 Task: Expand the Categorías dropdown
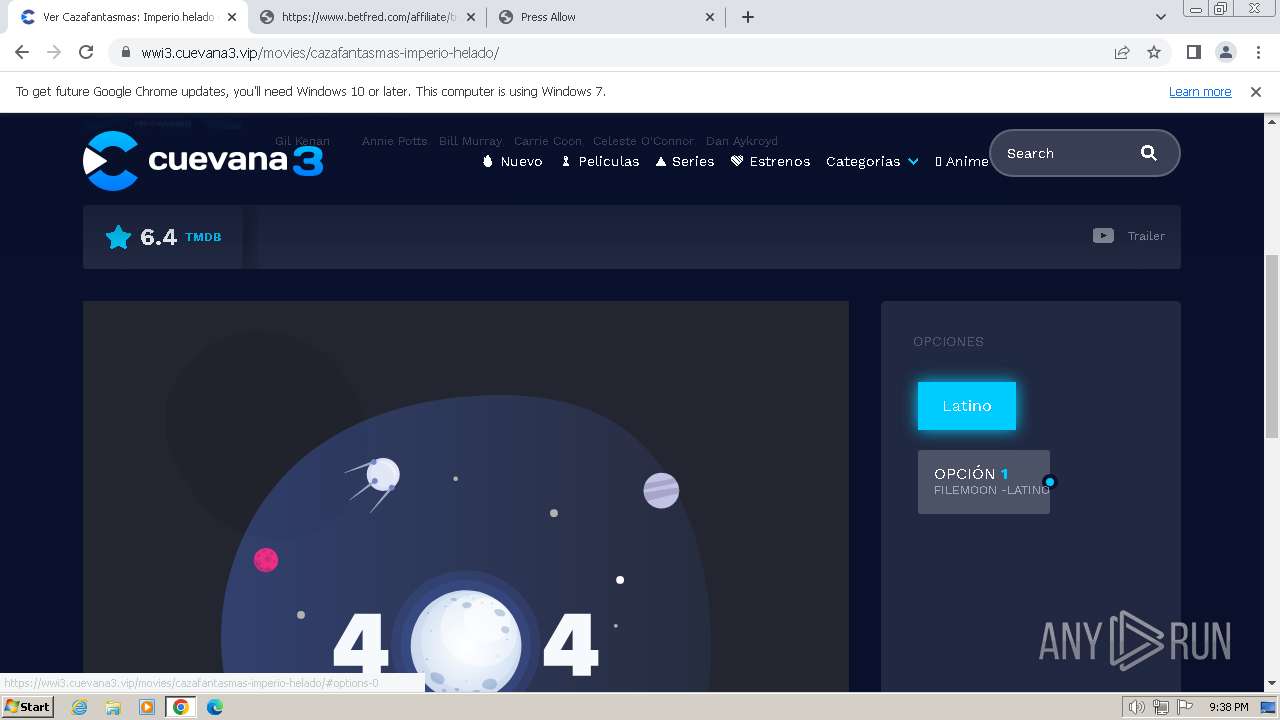pos(872,161)
